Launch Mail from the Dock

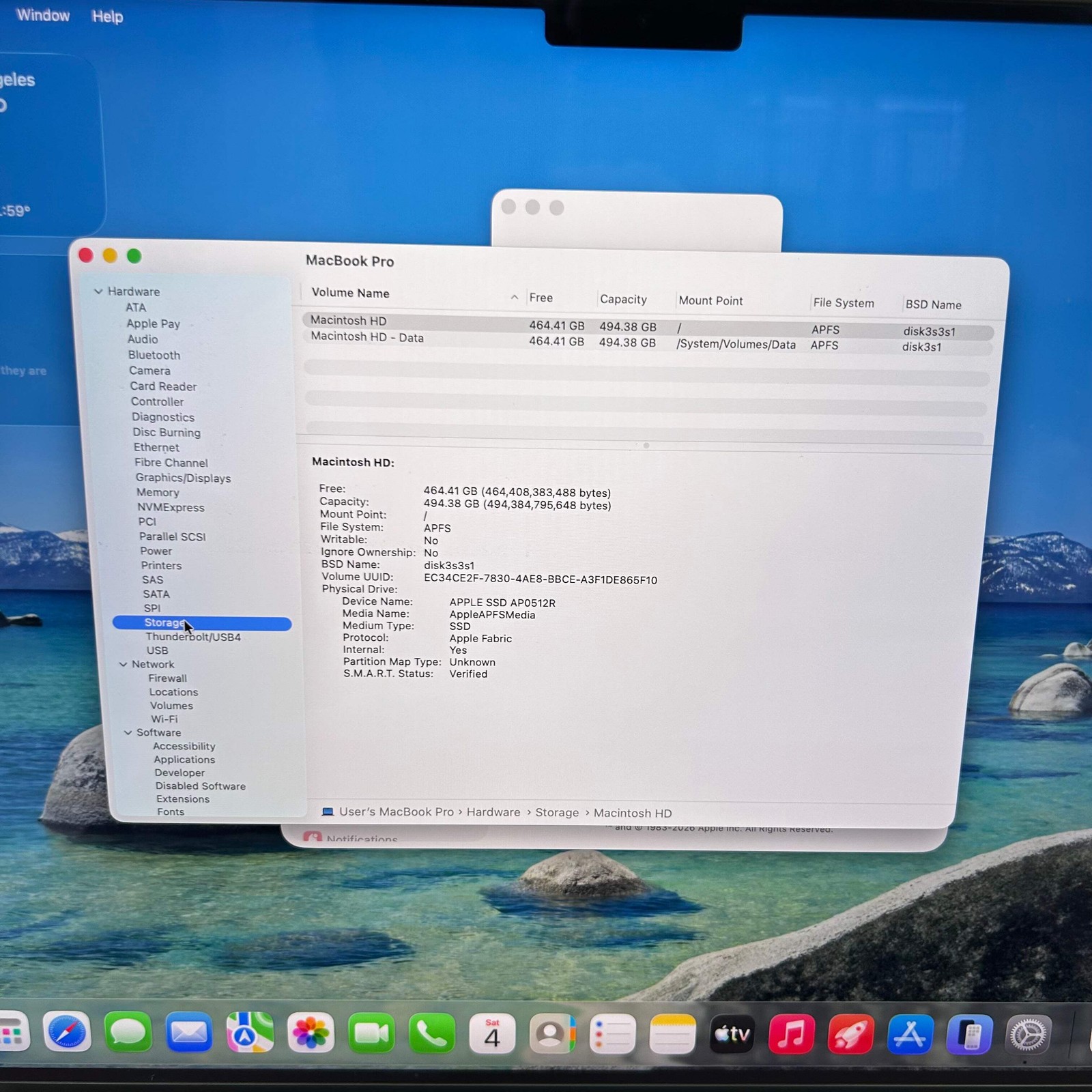tap(189, 1033)
